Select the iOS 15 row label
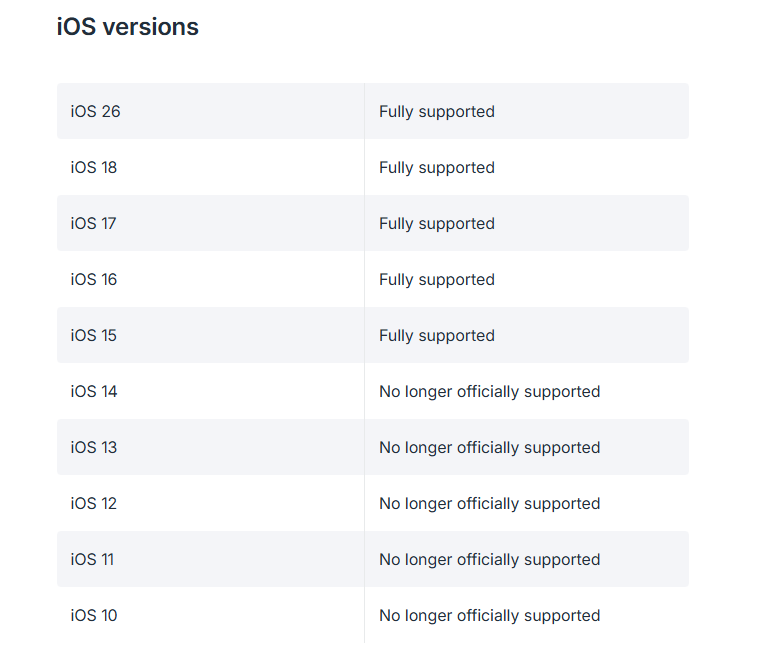Screen dimensions: 774x659 94,335
